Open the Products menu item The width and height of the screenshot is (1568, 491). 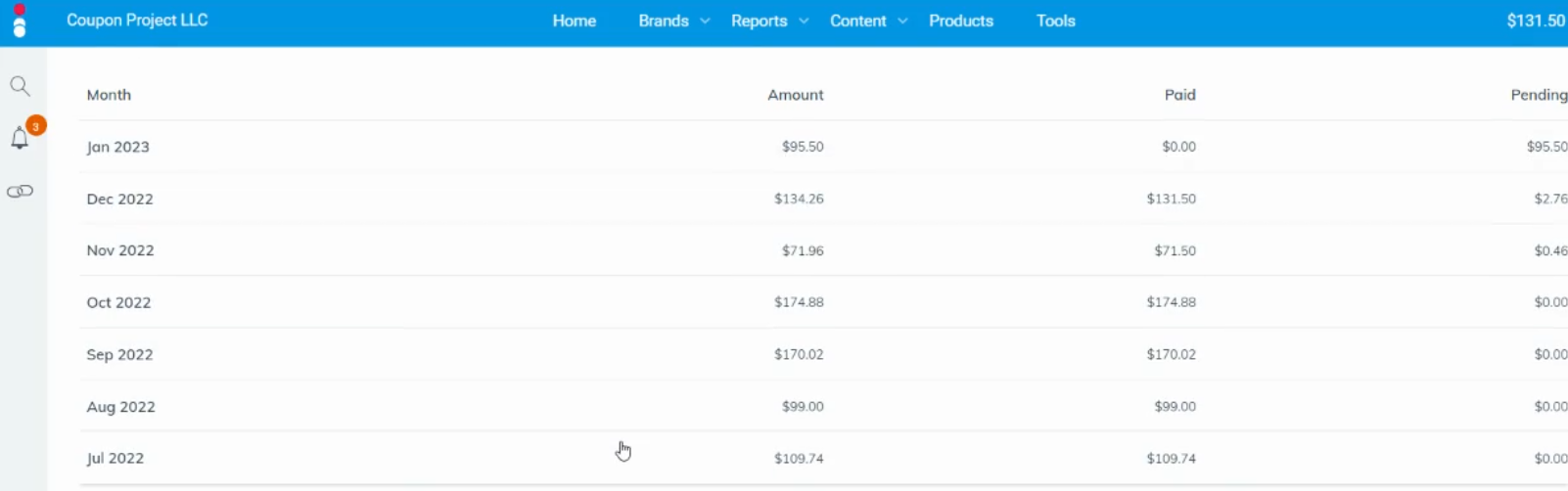[x=961, y=21]
